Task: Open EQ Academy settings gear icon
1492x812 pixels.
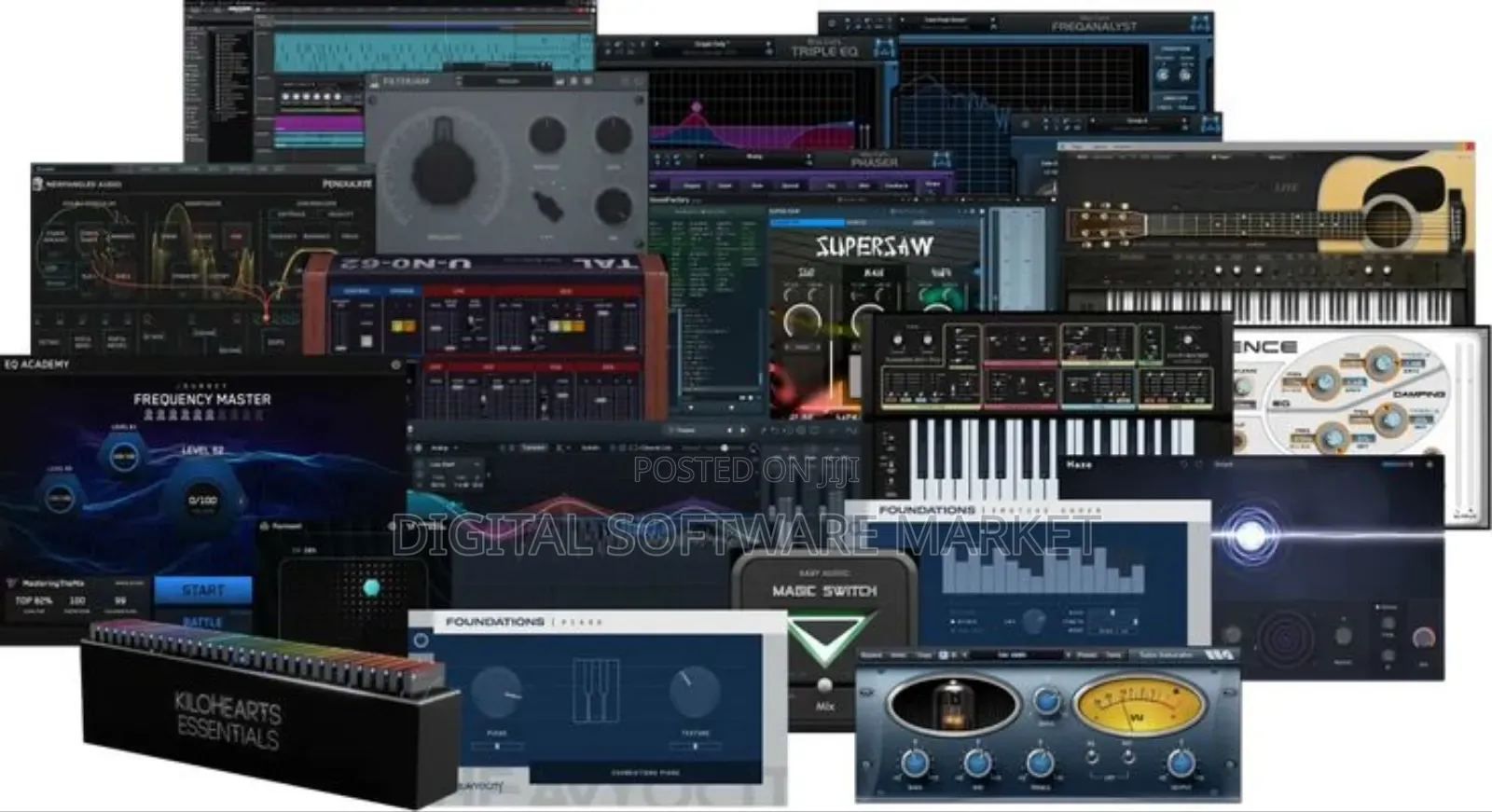Action: coord(395,365)
